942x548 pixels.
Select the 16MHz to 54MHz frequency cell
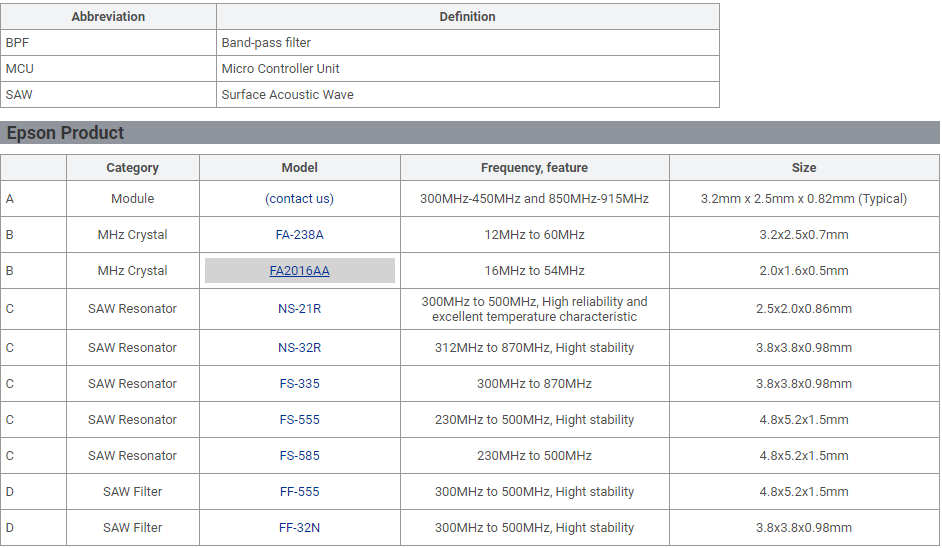534,271
